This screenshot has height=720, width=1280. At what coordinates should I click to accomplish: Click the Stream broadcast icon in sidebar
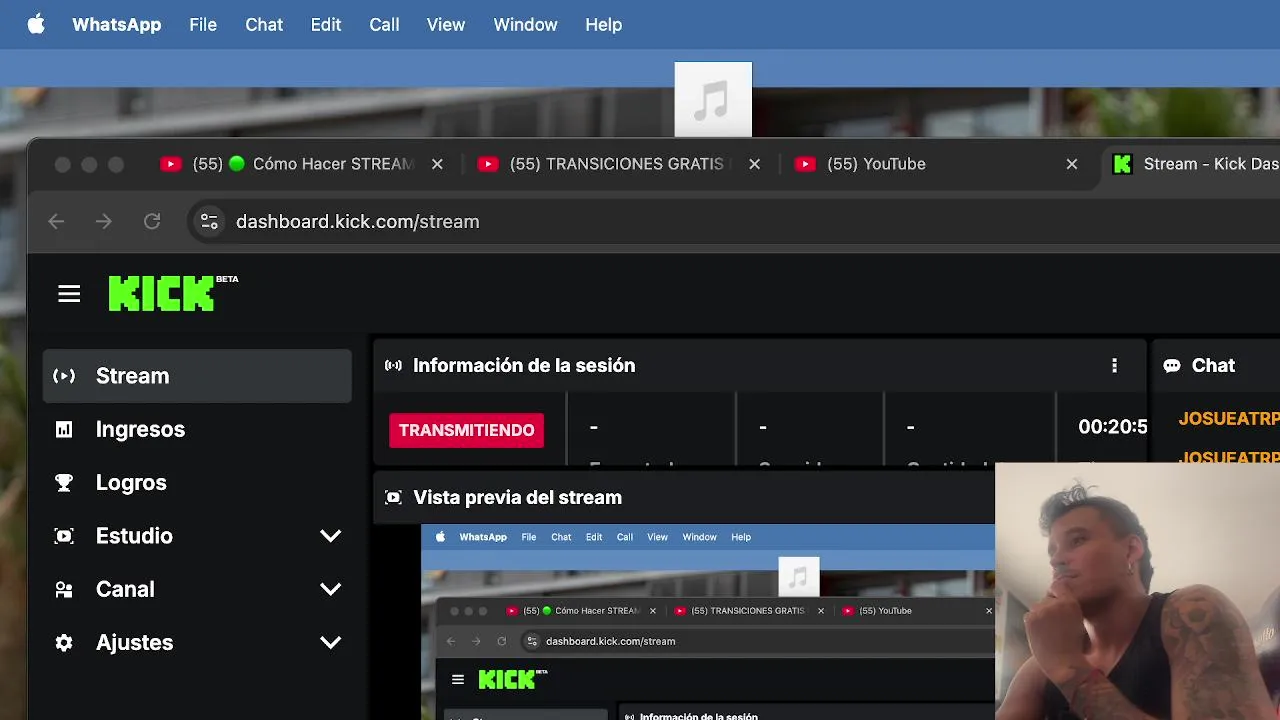point(64,376)
